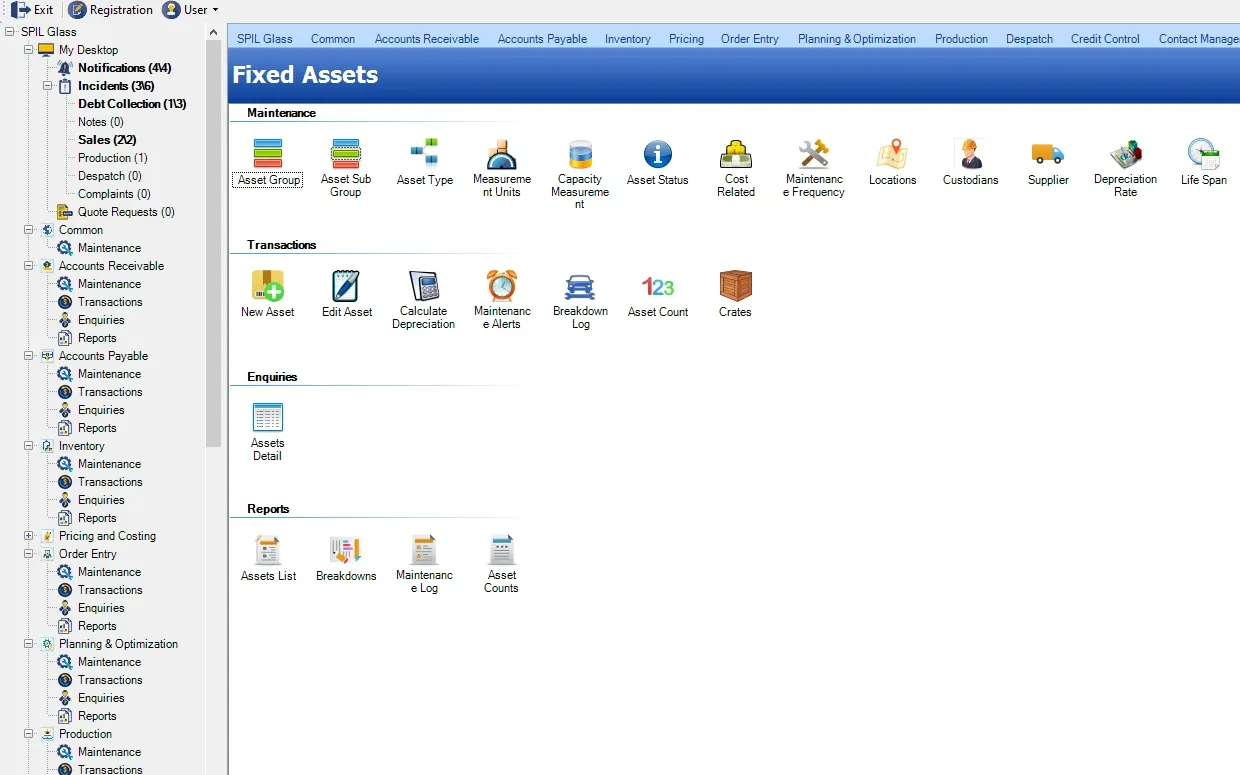This screenshot has width=1240, height=775.
Task: Switch to the Common tab
Action: [333, 39]
